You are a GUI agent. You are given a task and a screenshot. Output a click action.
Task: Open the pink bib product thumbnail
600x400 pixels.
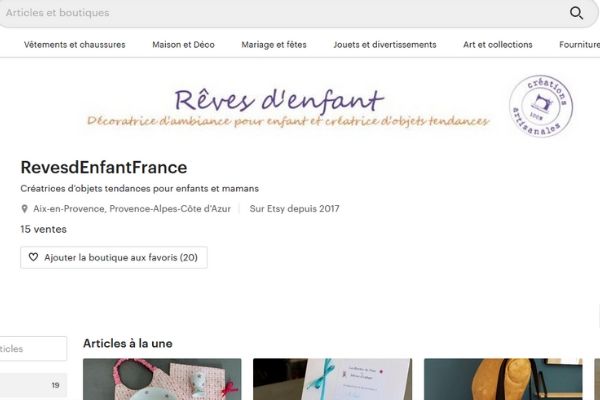(x=162, y=379)
